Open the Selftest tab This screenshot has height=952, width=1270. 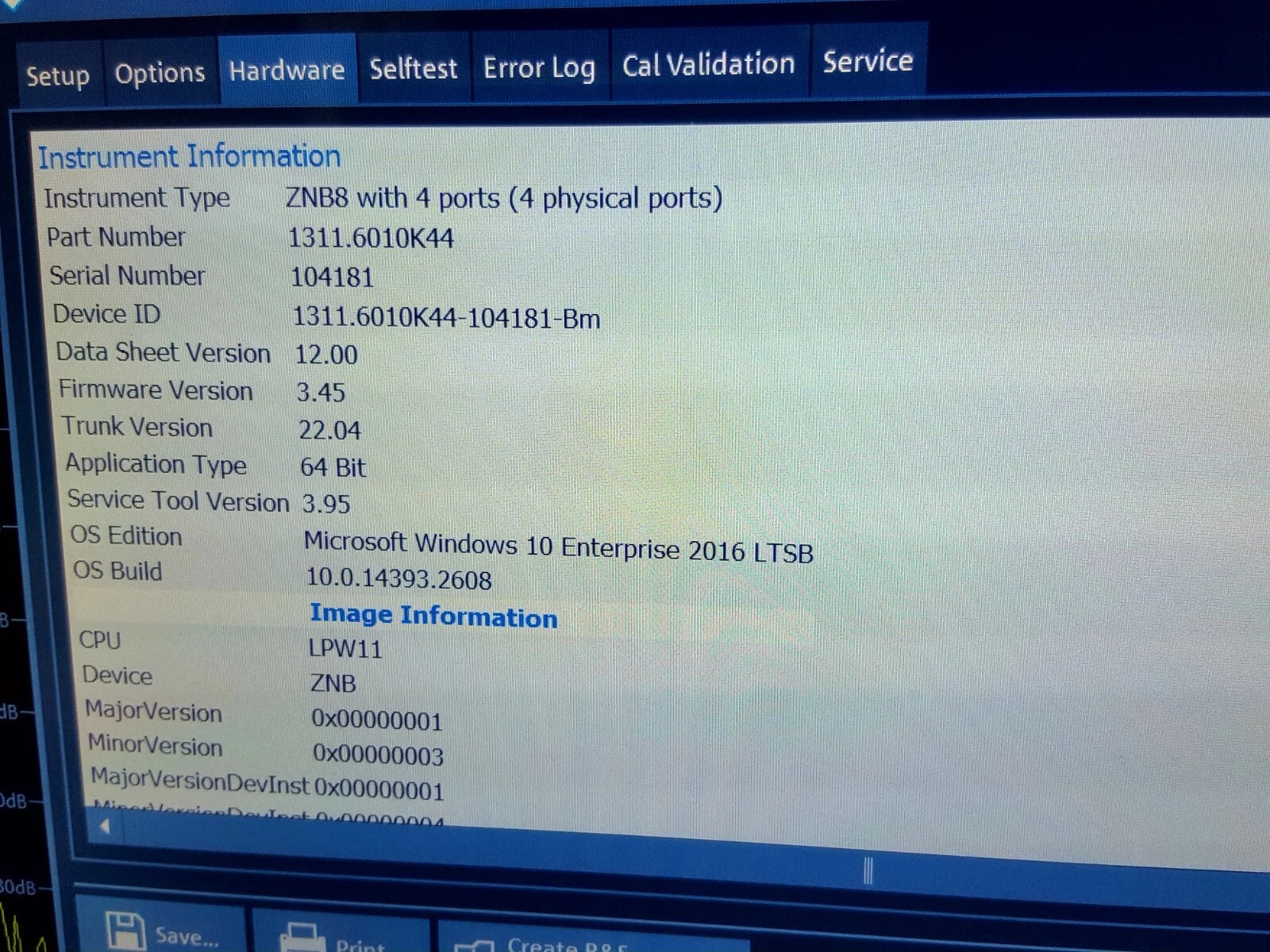[414, 68]
